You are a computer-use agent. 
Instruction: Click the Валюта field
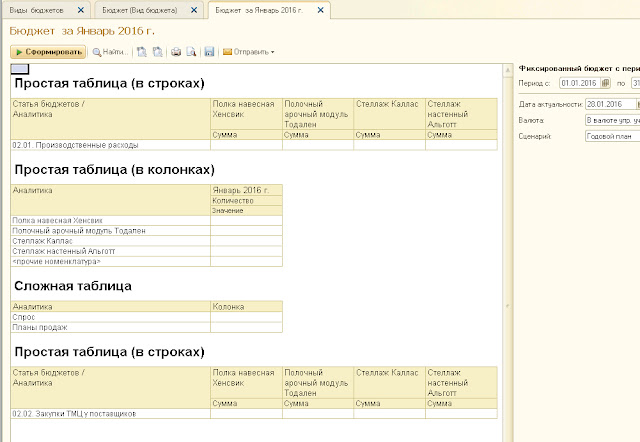click(x=612, y=120)
